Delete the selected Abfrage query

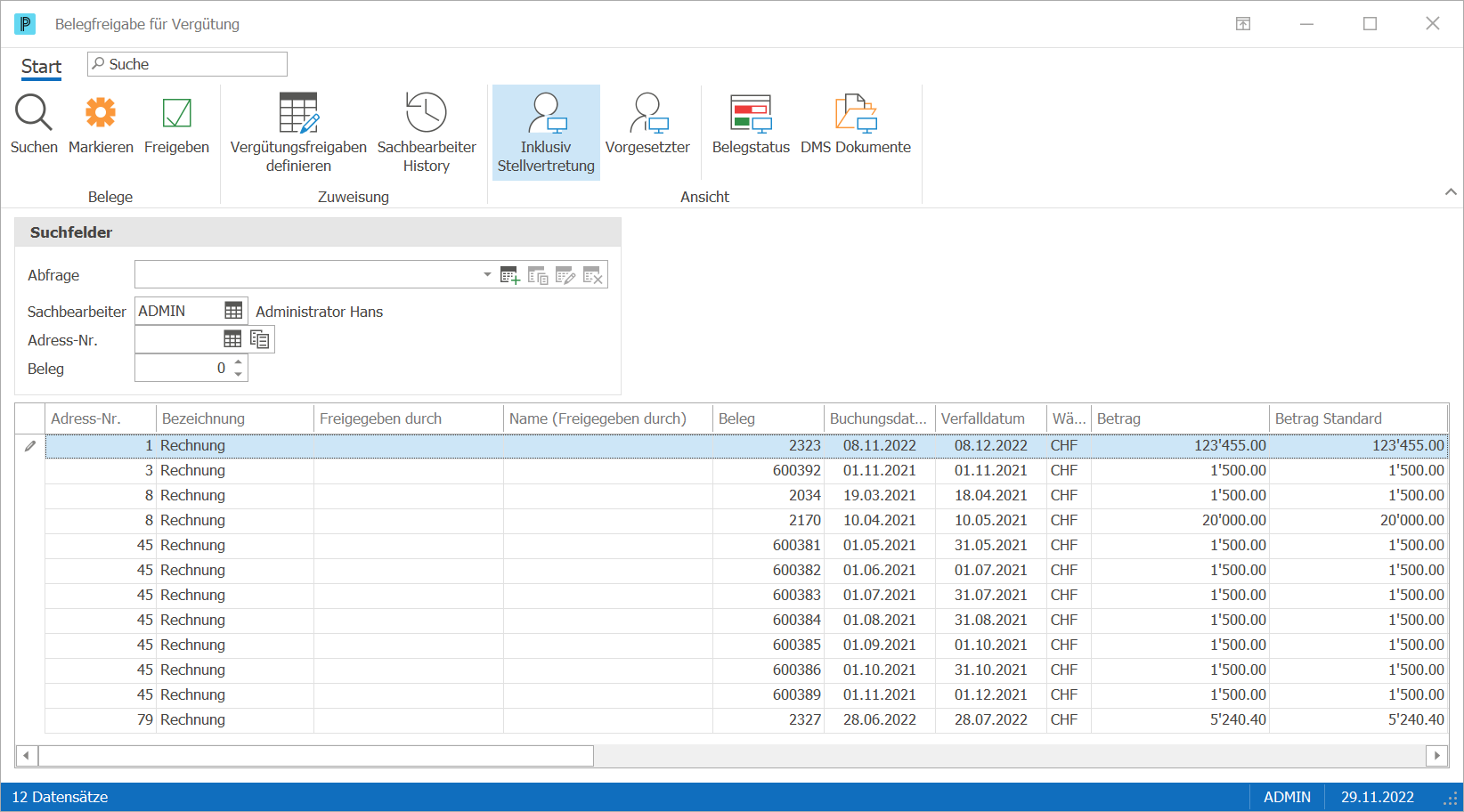(x=593, y=275)
